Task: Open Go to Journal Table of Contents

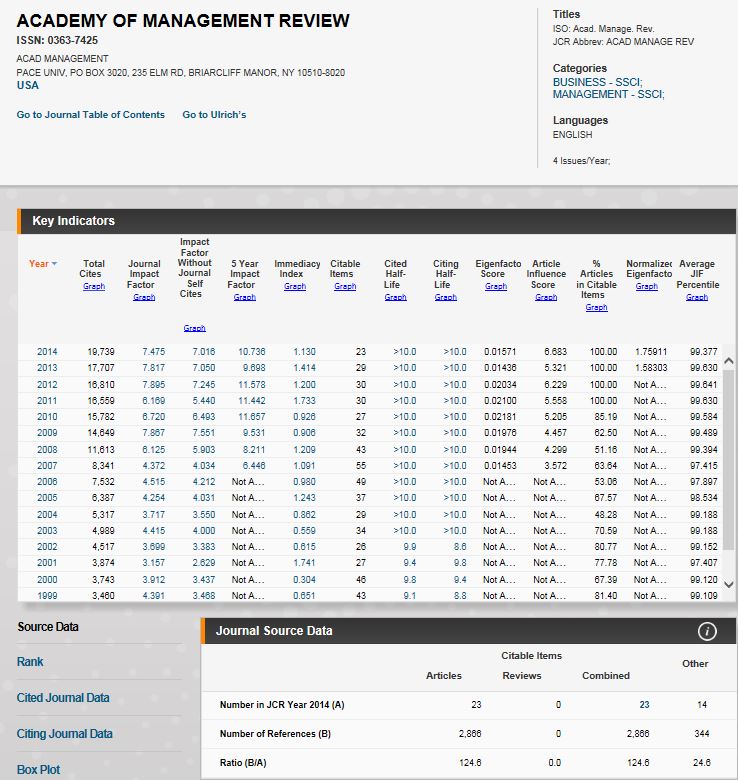Action: click(90, 115)
